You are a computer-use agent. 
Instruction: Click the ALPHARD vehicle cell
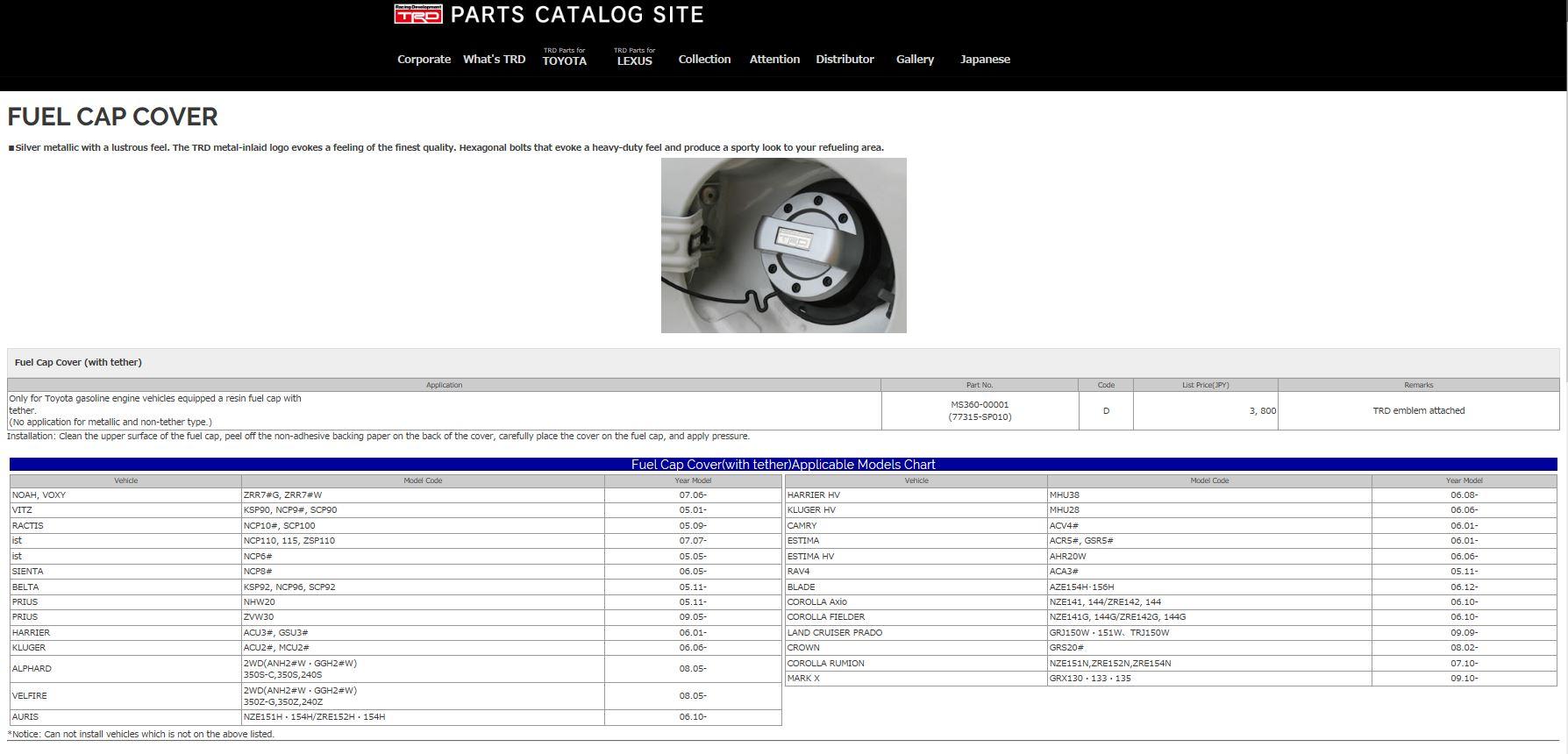(125, 669)
